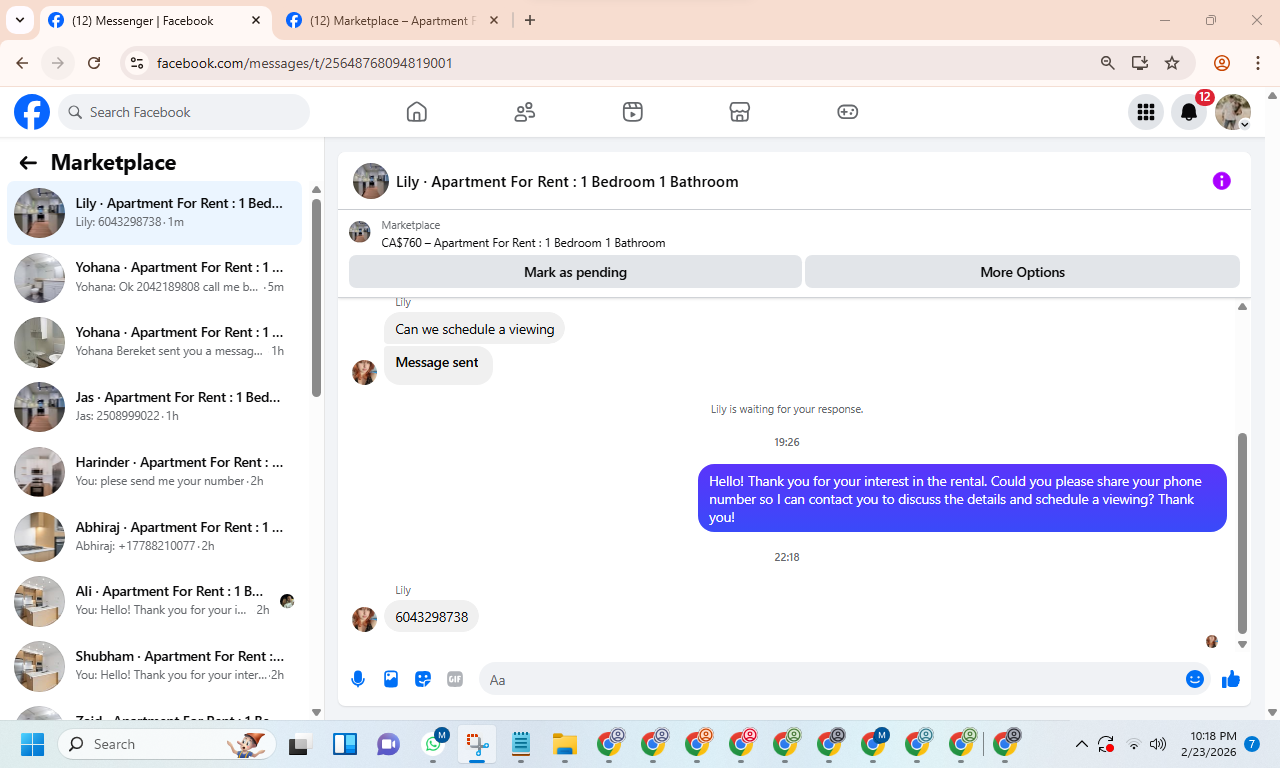
Task: Open browser zoom magnifier icon
Action: coord(1107,63)
